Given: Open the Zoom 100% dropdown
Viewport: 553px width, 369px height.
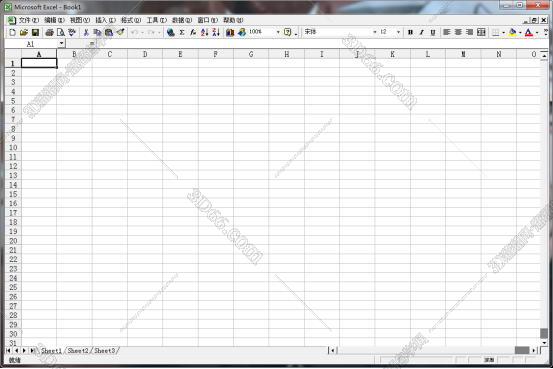Looking at the screenshot, I should point(278,32).
